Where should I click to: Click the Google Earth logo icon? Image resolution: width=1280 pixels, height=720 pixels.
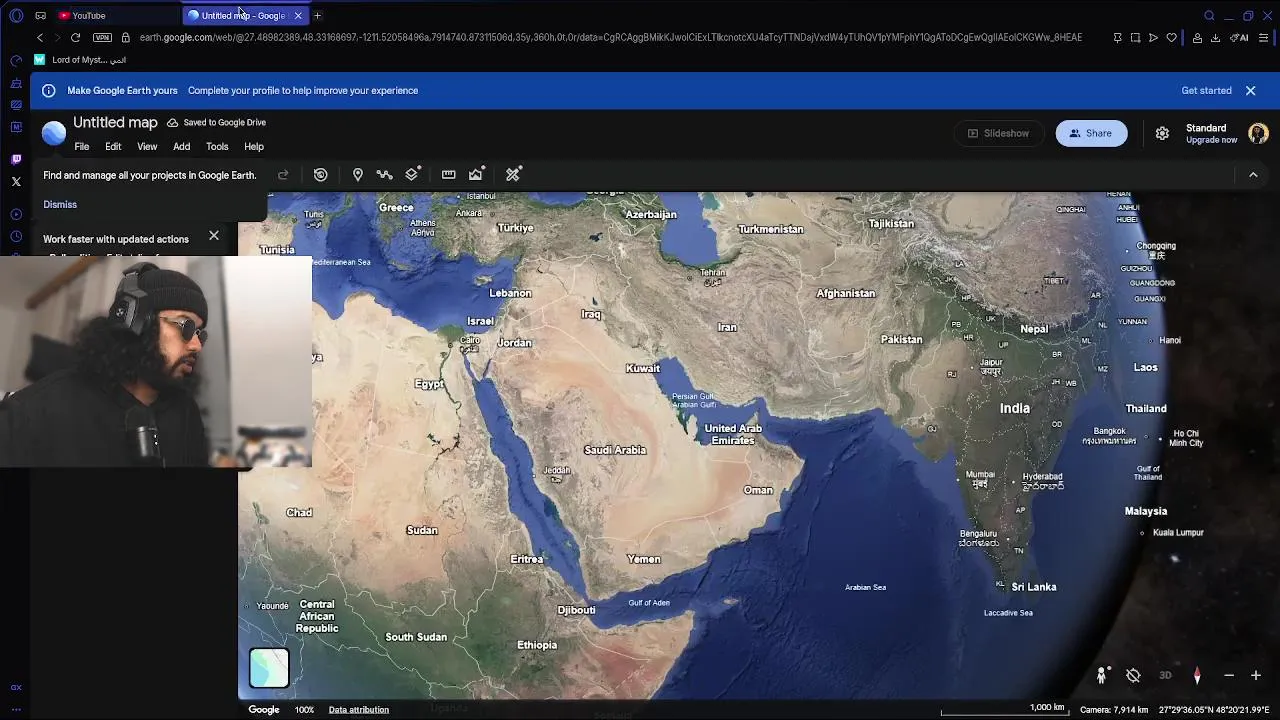pos(54,133)
